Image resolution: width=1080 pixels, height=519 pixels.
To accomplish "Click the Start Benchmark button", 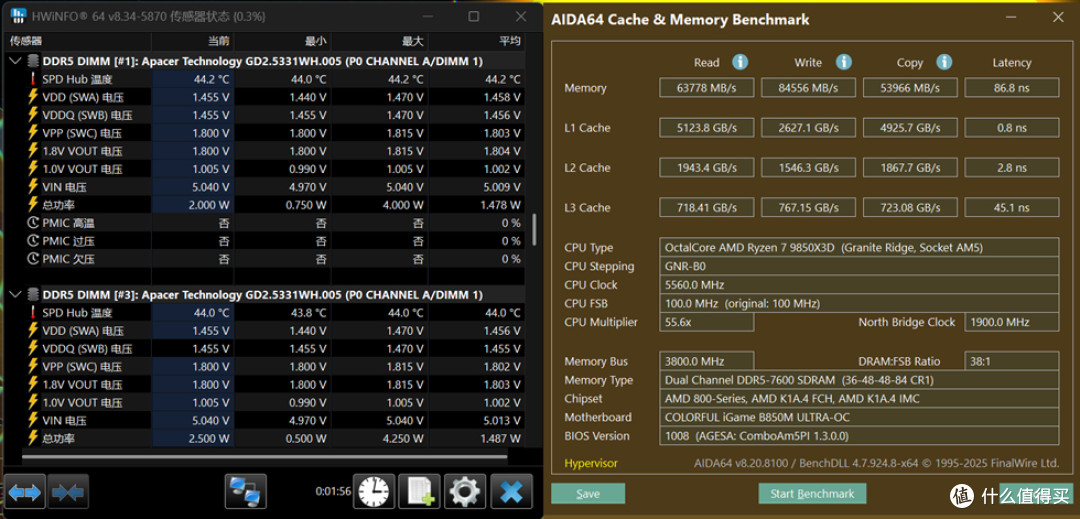I will coord(812,494).
